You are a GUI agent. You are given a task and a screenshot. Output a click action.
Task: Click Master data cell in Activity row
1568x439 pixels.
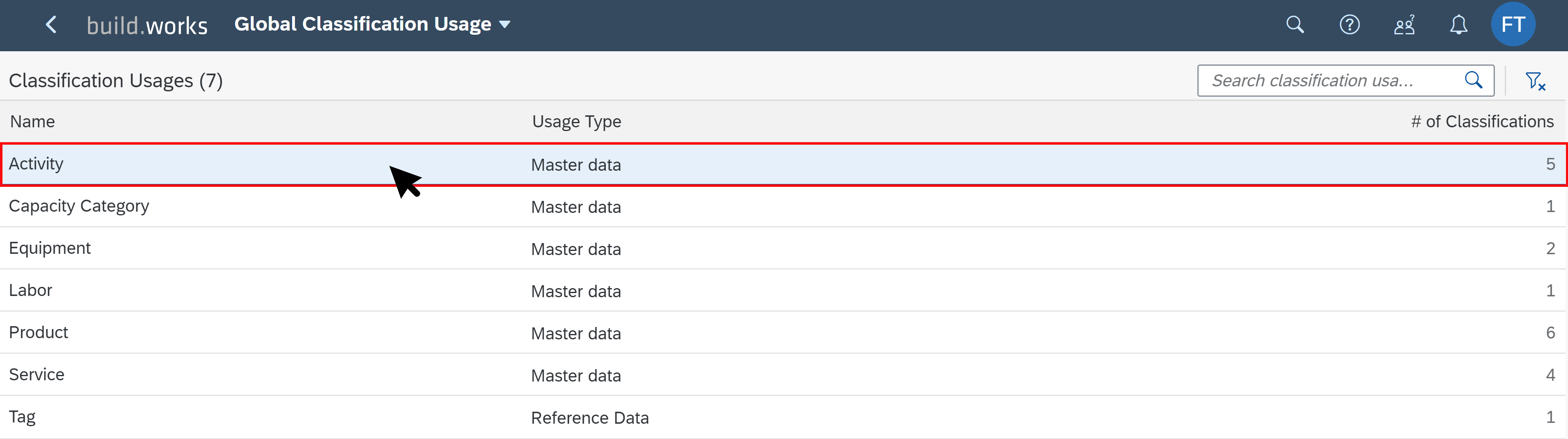(576, 165)
